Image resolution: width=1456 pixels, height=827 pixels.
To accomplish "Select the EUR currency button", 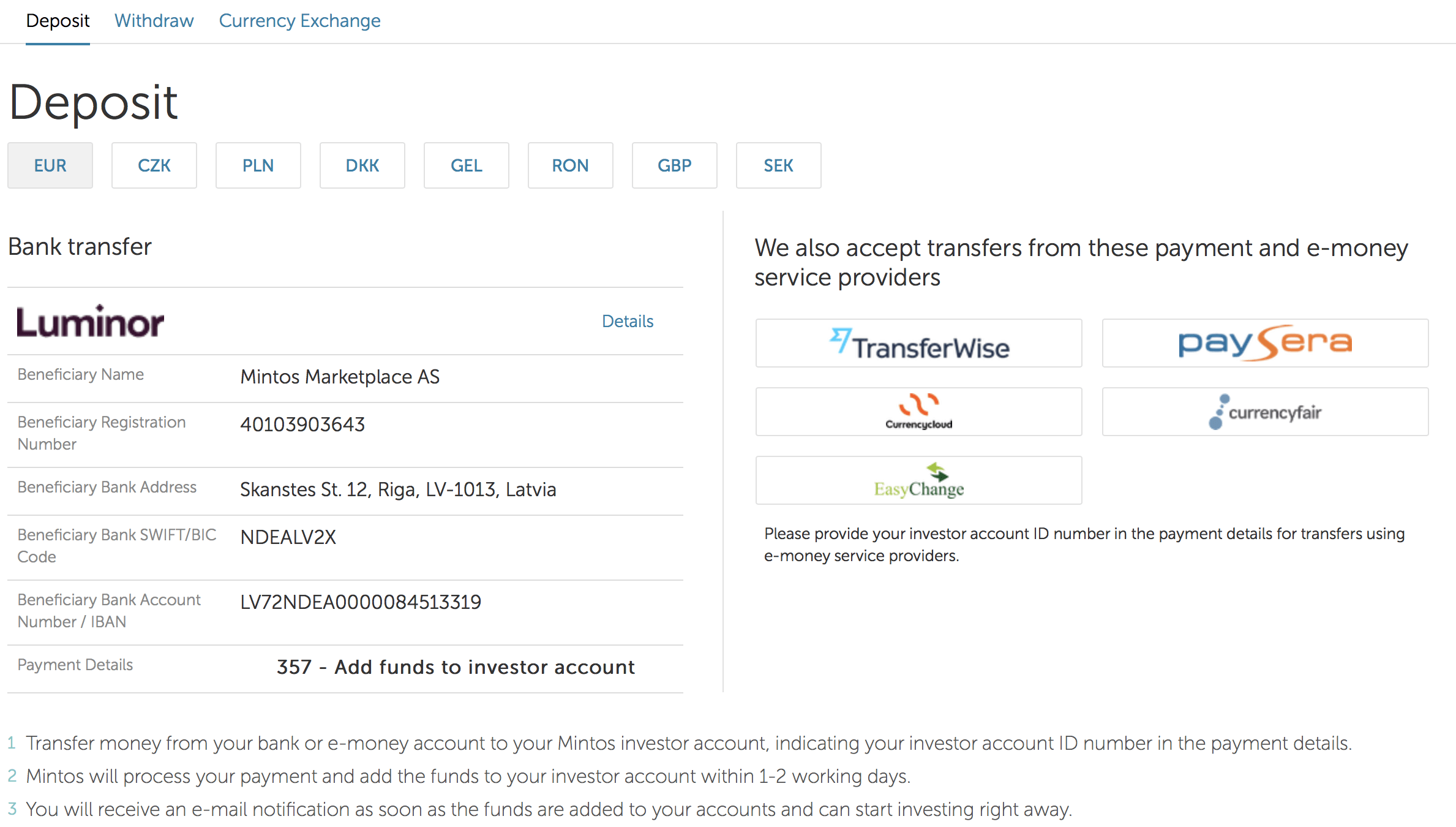I will tap(50, 165).
